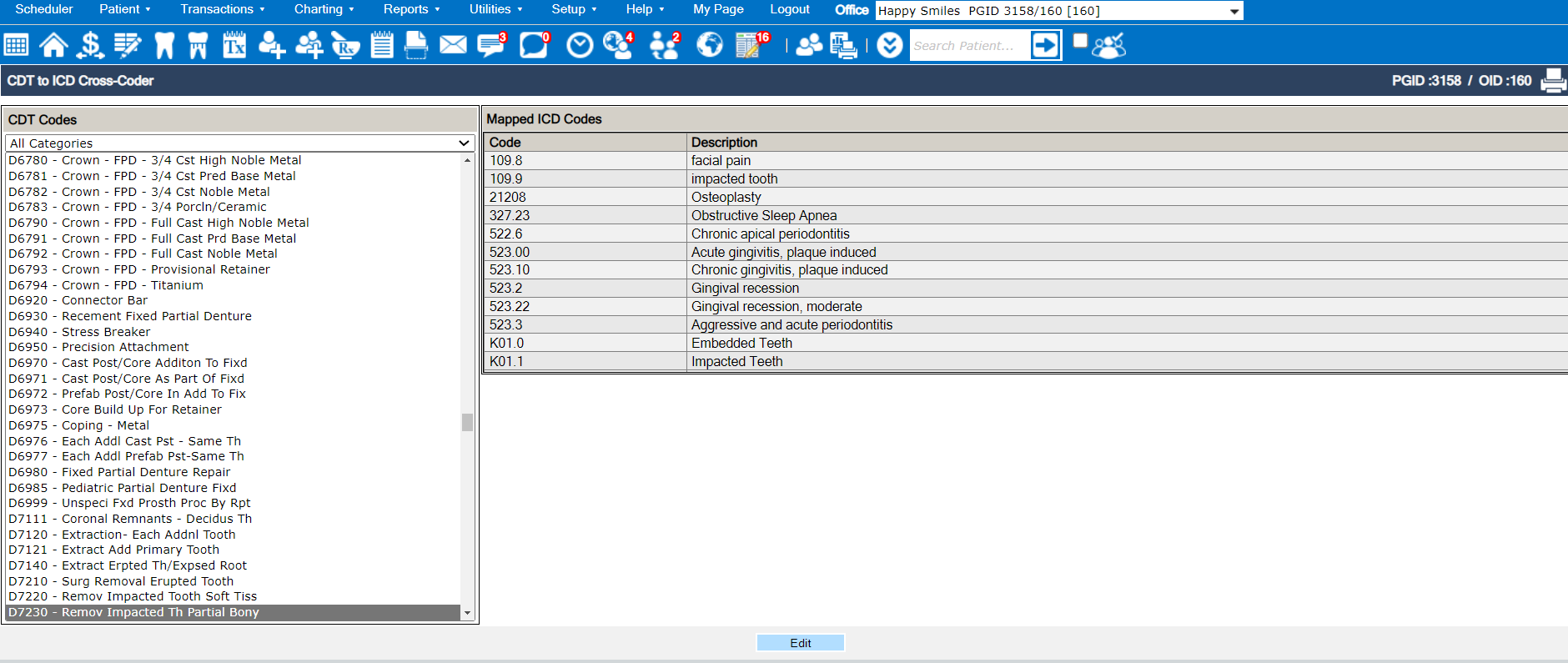Expand the double-chevron down toolbar button
The width and height of the screenshot is (1568, 663).
coord(890,45)
